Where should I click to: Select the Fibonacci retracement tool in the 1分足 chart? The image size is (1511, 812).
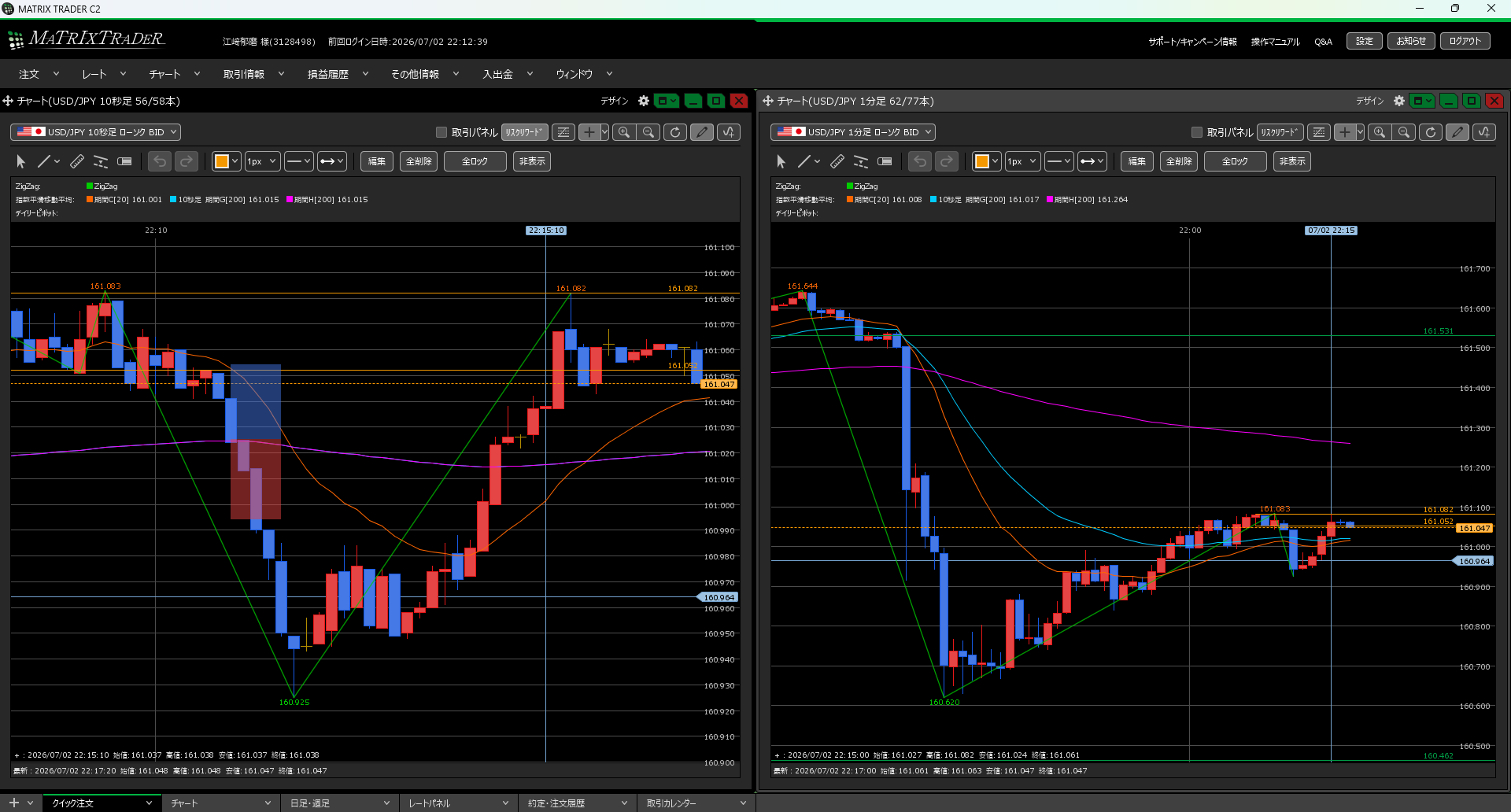[x=861, y=161]
